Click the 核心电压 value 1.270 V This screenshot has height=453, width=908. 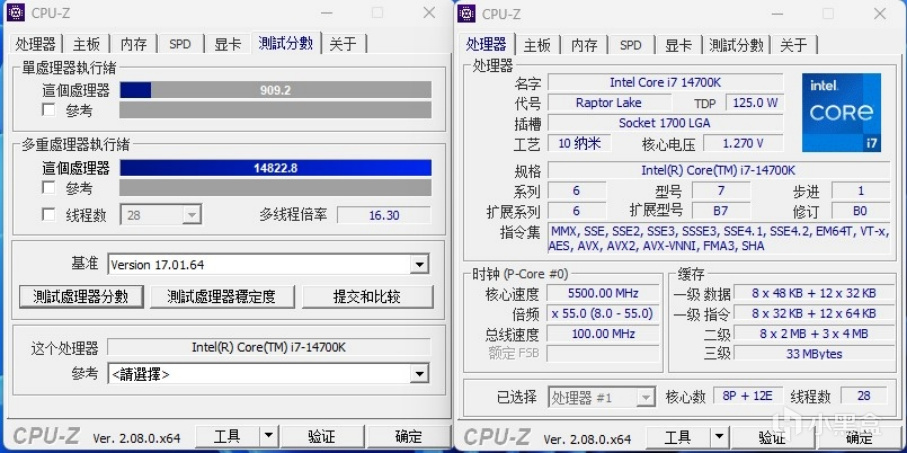[x=743, y=143]
